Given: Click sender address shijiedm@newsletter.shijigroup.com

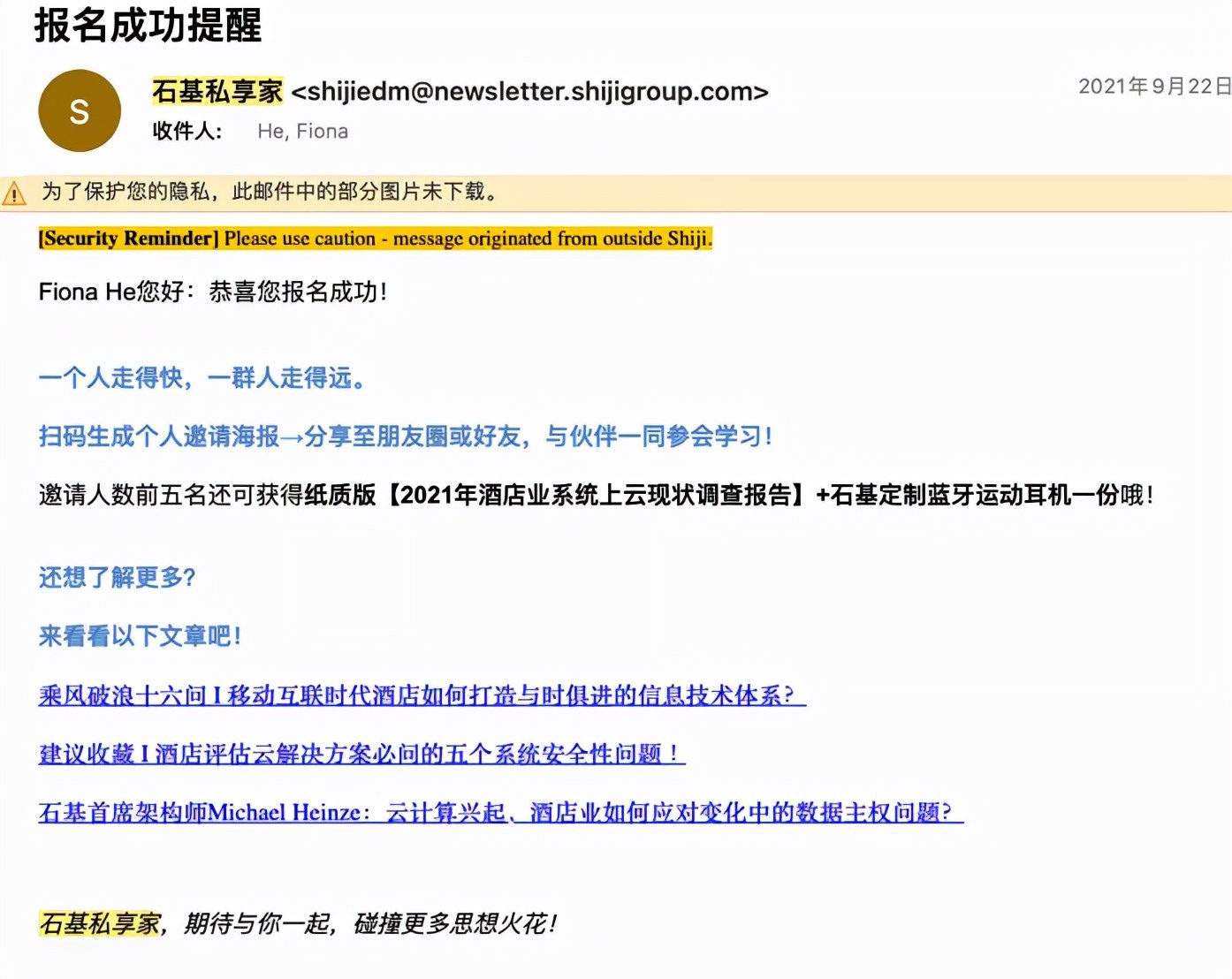Looking at the screenshot, I should 529,92.
